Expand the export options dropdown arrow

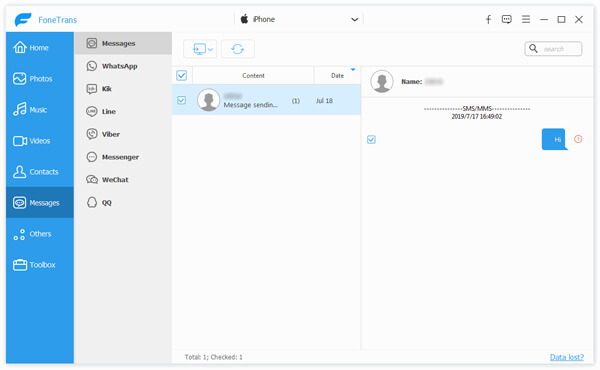coord(210,49)
